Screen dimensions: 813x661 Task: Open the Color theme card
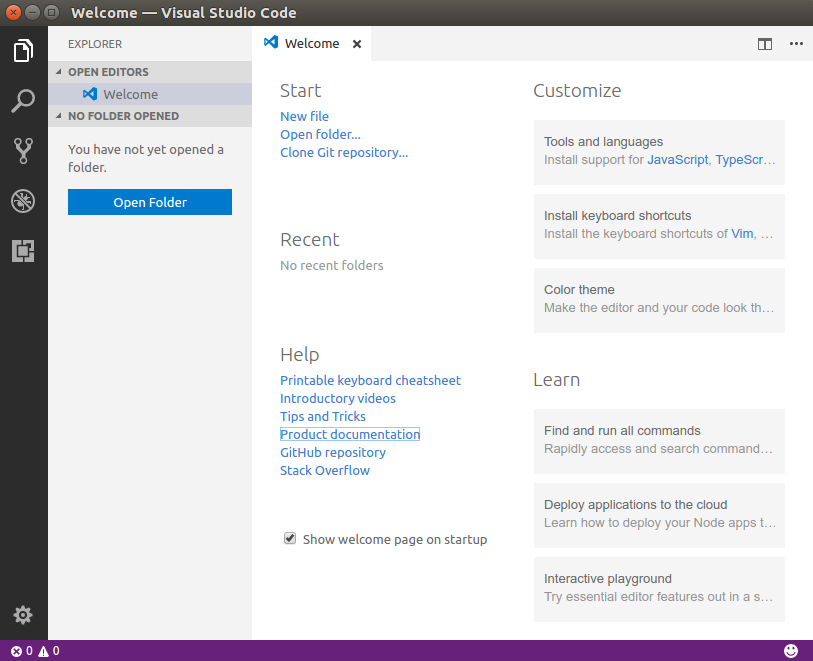coord(659,300)
